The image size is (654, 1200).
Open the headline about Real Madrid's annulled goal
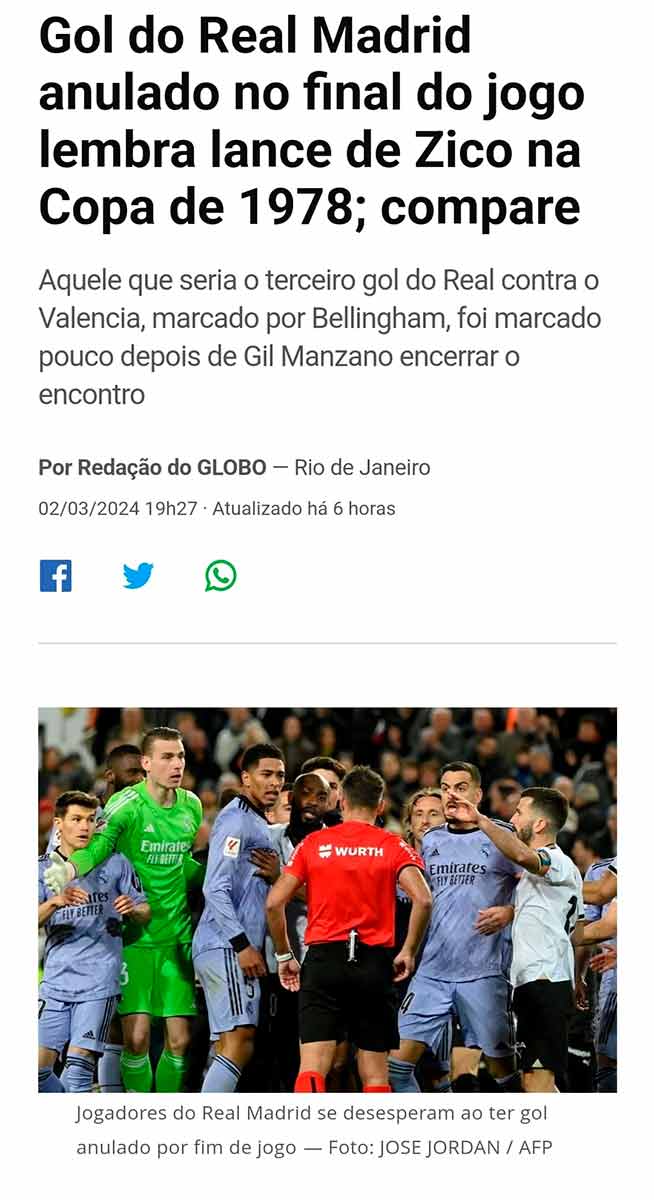311,122
